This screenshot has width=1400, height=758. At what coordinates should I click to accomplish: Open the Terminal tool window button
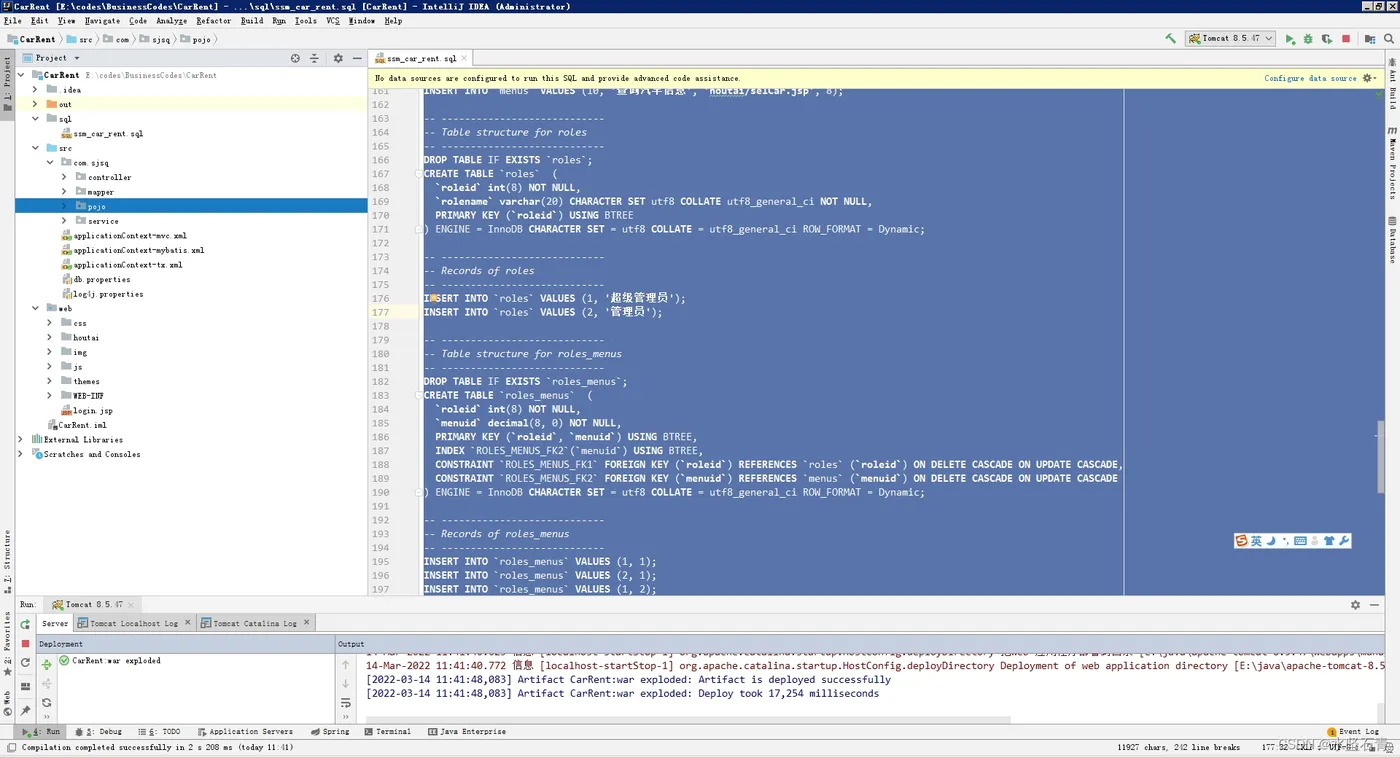click(x=387, y=732)
